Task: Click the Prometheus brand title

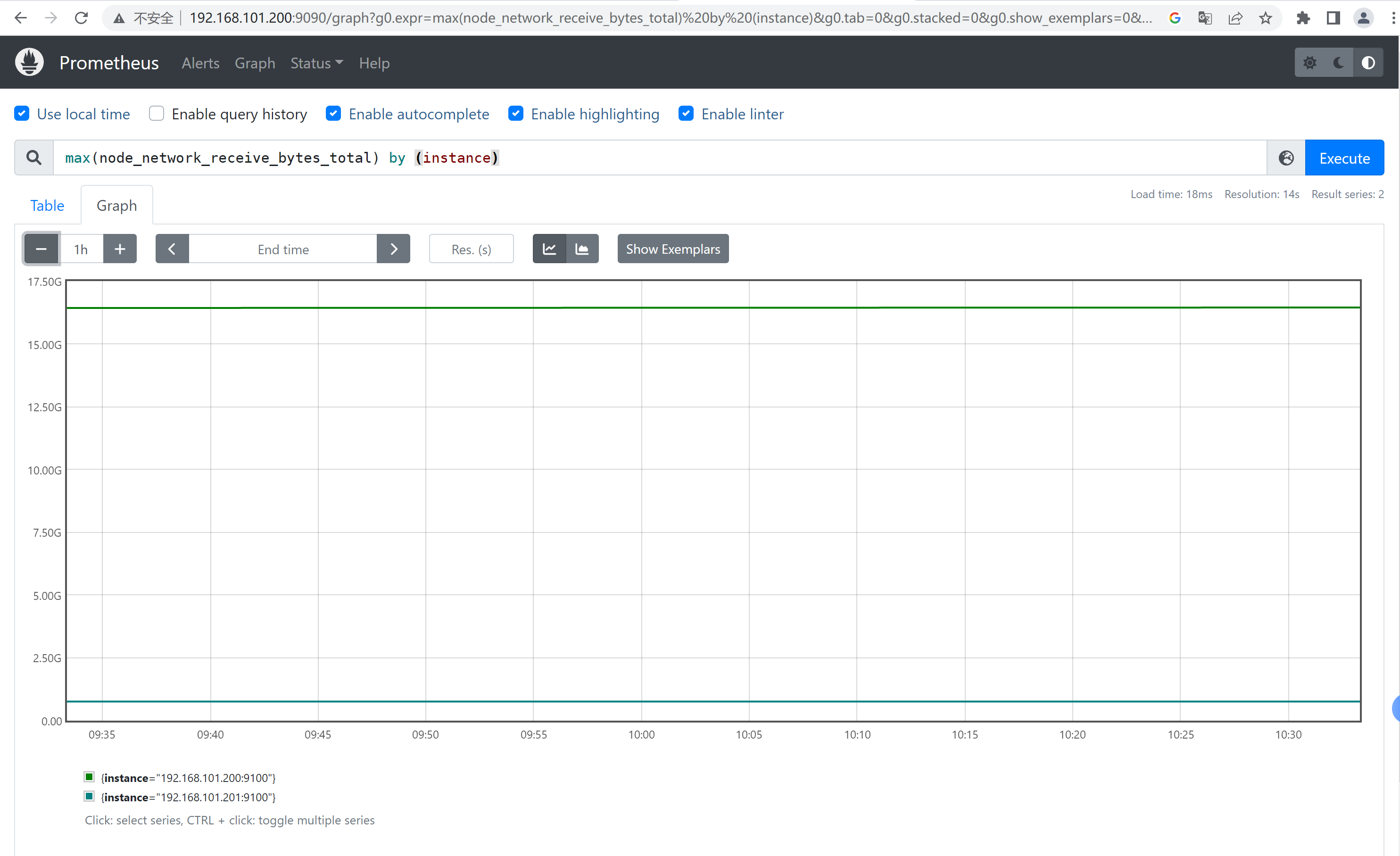Action: click(109, 63)
